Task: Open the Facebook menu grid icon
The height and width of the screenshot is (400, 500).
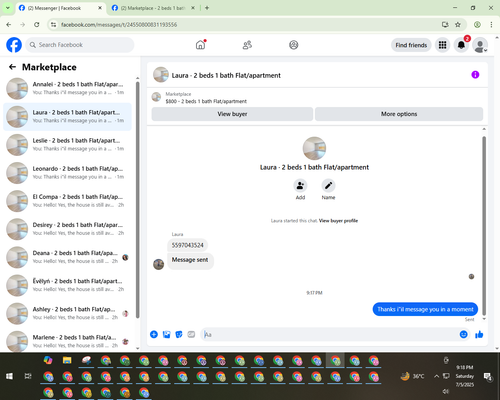Action: tap(442, 45)
